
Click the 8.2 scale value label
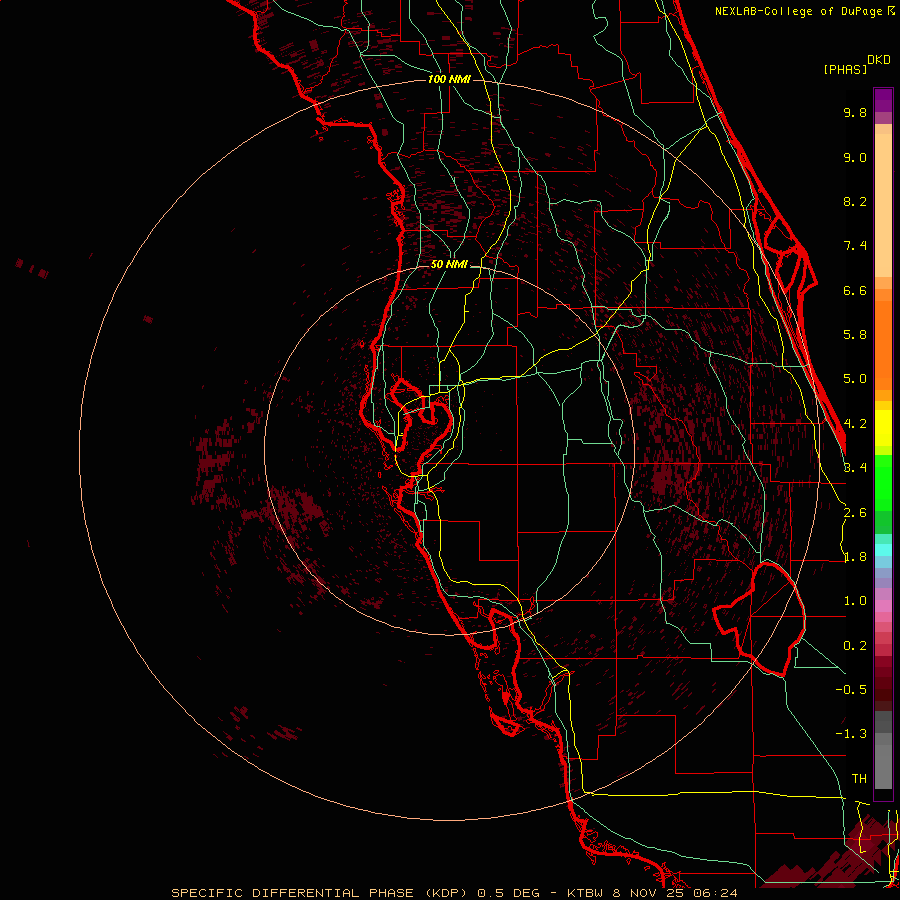point(855,201)
